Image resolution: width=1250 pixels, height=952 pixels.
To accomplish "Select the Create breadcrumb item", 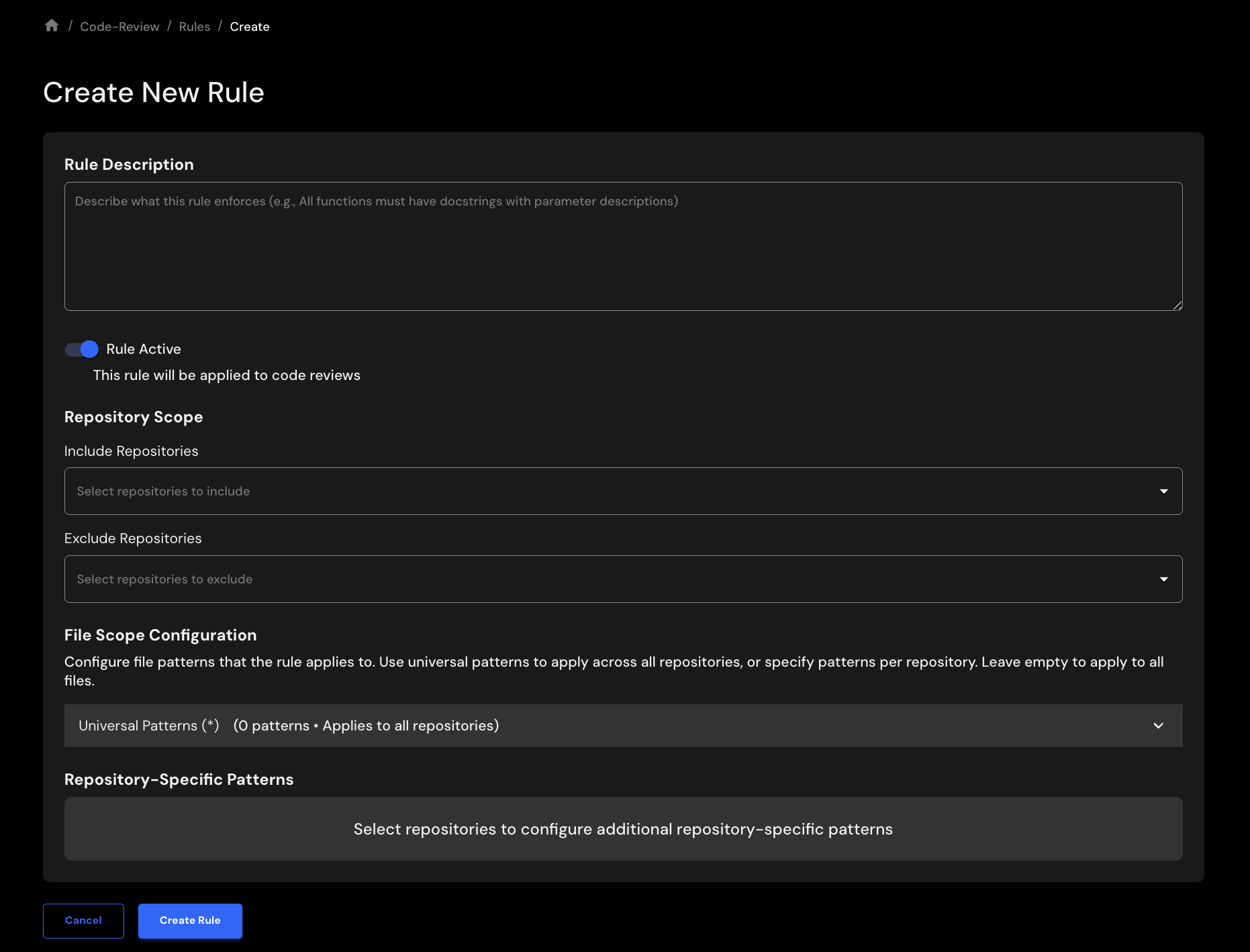I will point(250,27).
